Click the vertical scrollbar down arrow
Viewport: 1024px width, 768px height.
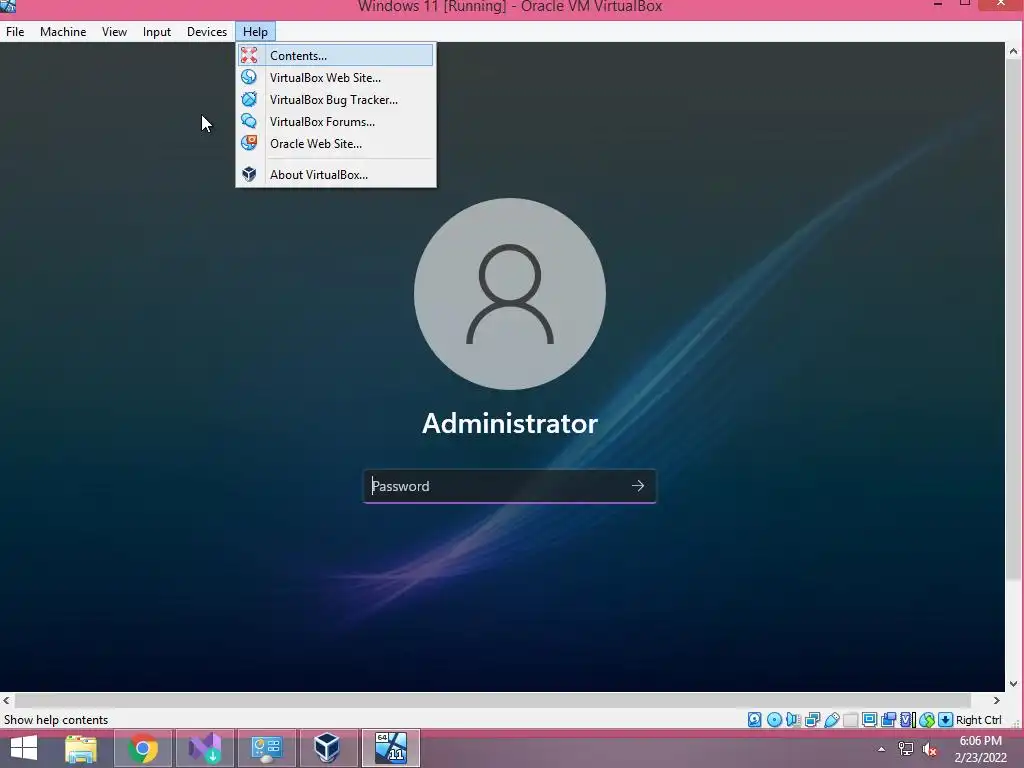tap(1014, 684)
